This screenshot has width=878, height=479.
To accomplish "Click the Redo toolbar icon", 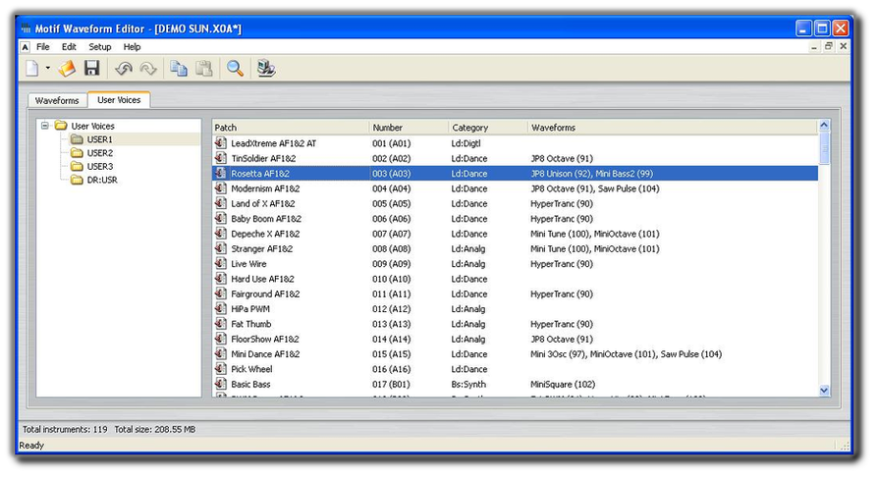I will click(x=148, y=68).
